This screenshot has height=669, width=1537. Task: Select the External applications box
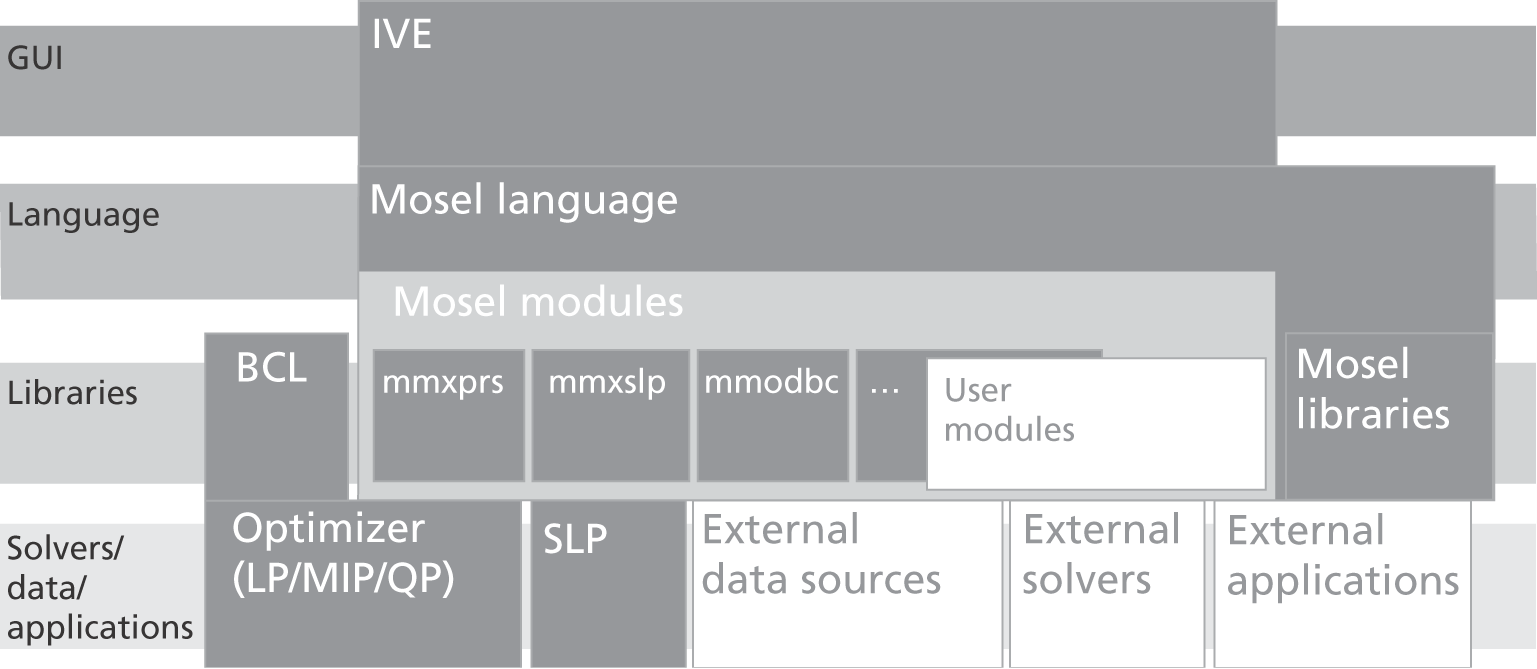click(x=1342, y=583)
